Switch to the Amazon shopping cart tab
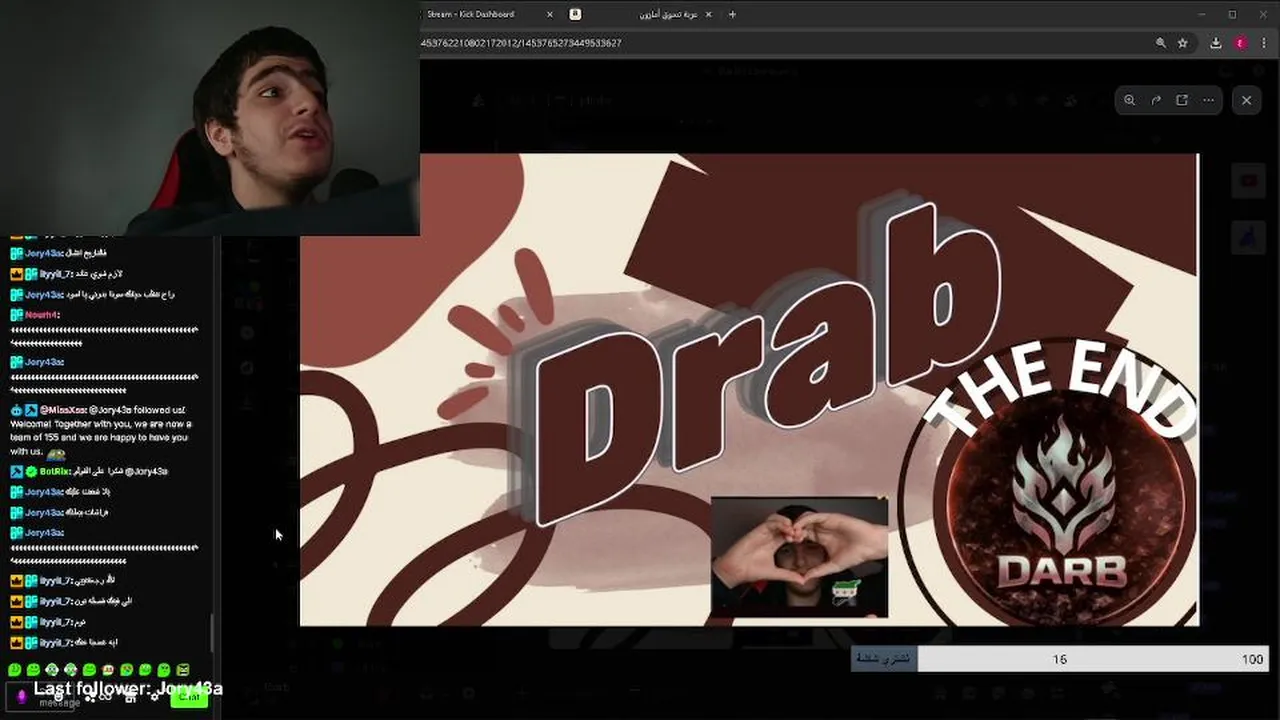The image size is (1280, 720). pyautogui.click(x=668, y=14)
